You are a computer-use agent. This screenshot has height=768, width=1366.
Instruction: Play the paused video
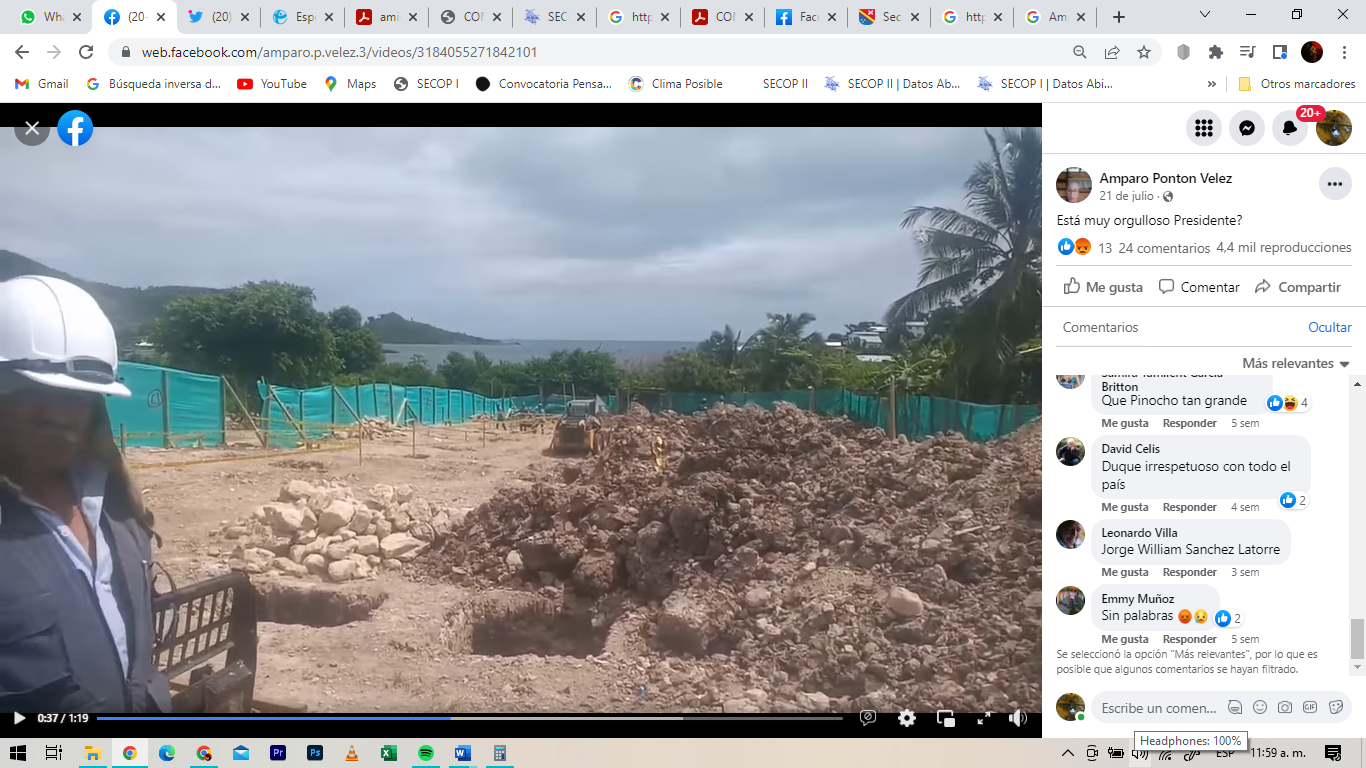[x=19, y=718]
